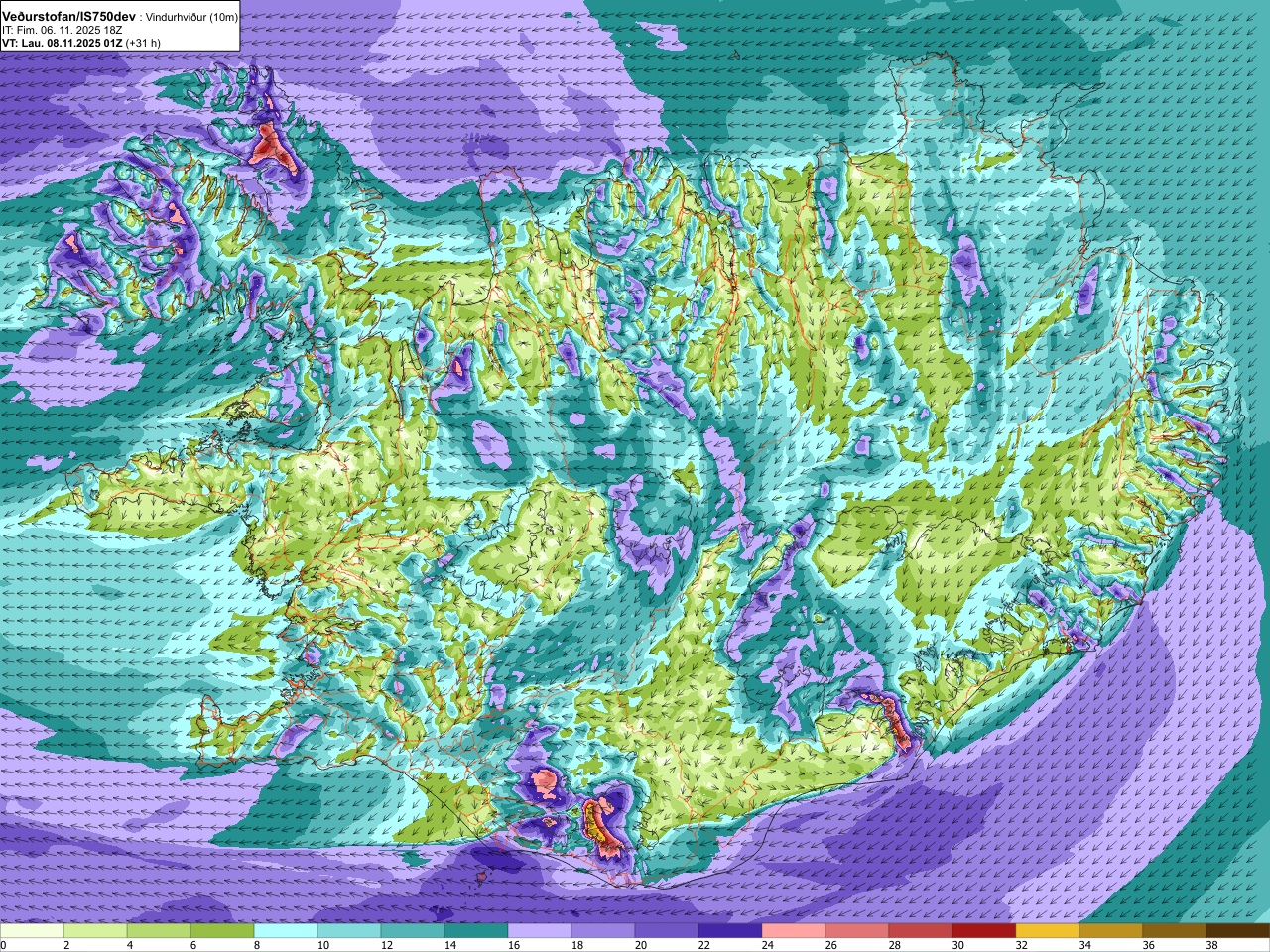Pick the 20–22 purple legend swatch
Screen dimensions: 1270x952
coord(667,931)
